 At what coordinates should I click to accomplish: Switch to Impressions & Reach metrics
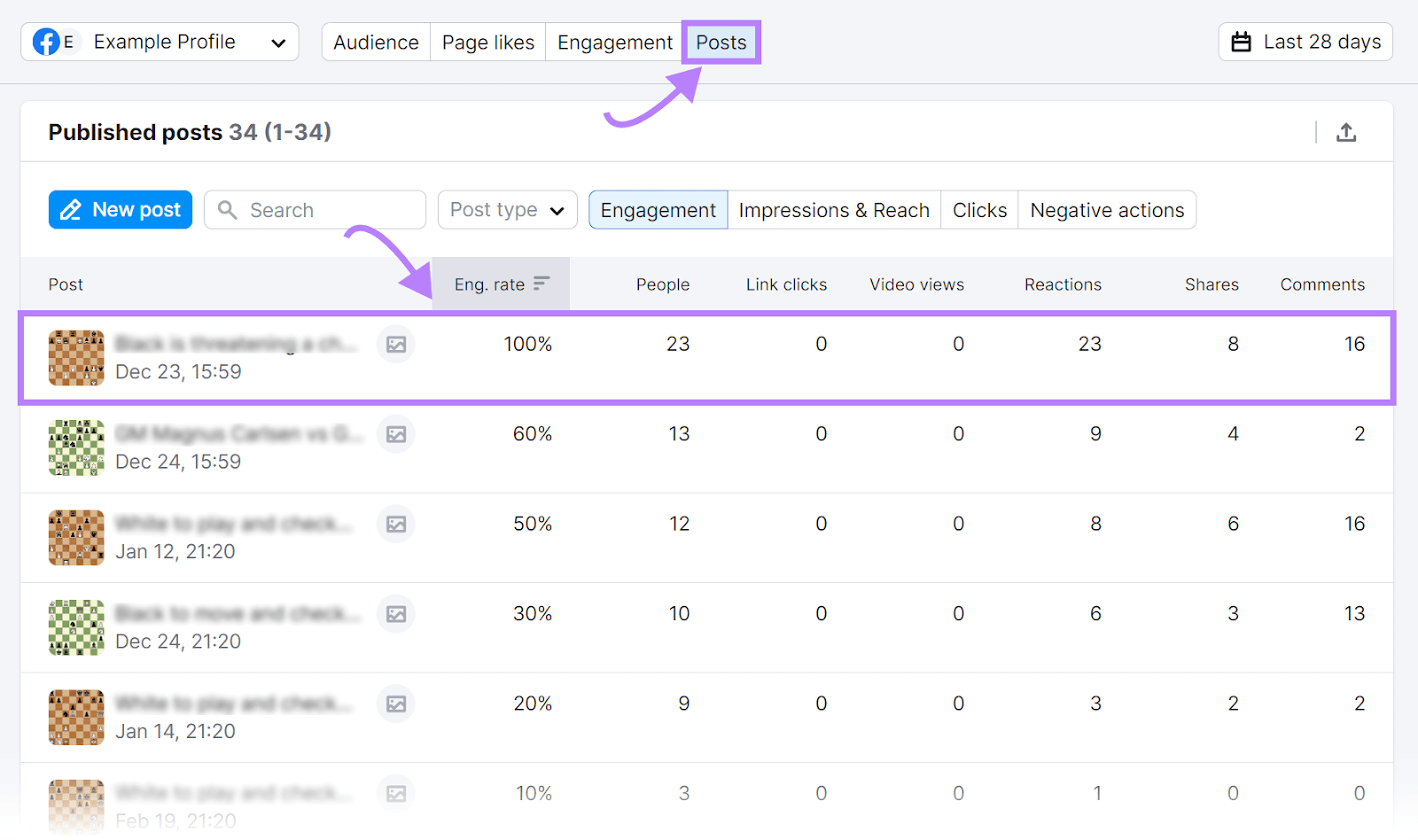tap(834, 209)
